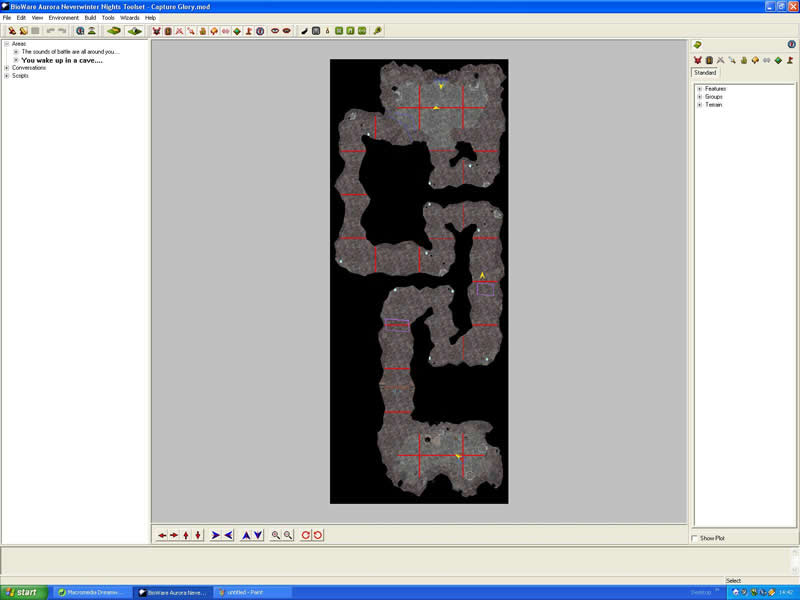The height and width of the screenshot is (600, 800).
Task: Zoom in with first magnifier button
Action: (x=276, y=535)
